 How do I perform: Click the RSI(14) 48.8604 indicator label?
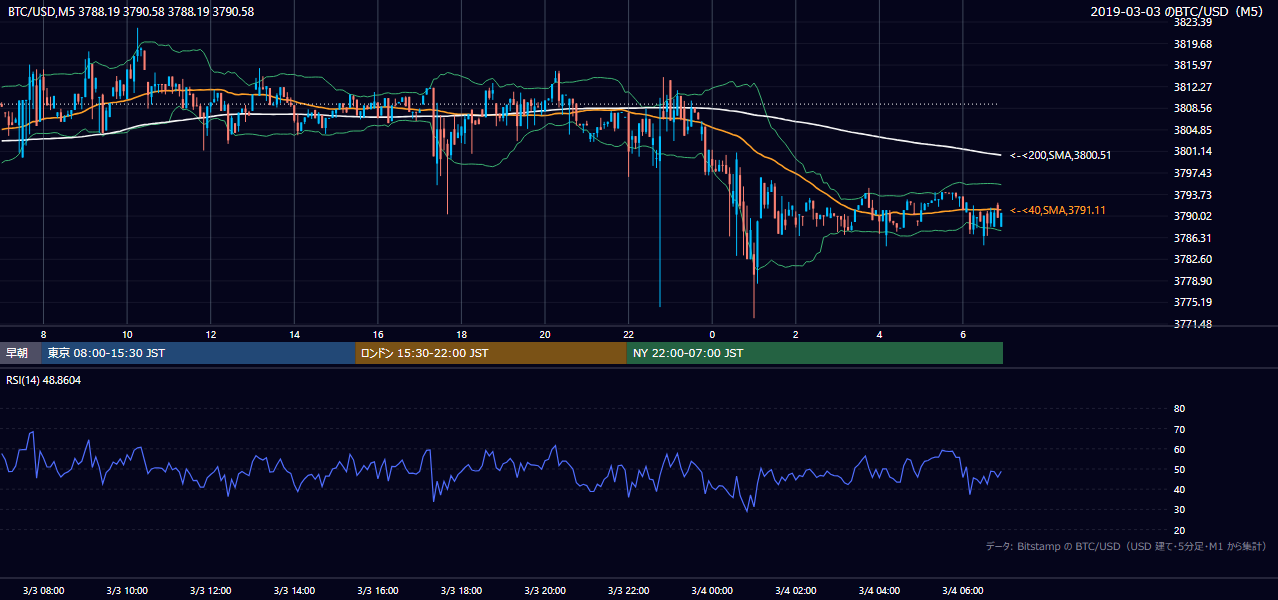[x=44, y=379]
